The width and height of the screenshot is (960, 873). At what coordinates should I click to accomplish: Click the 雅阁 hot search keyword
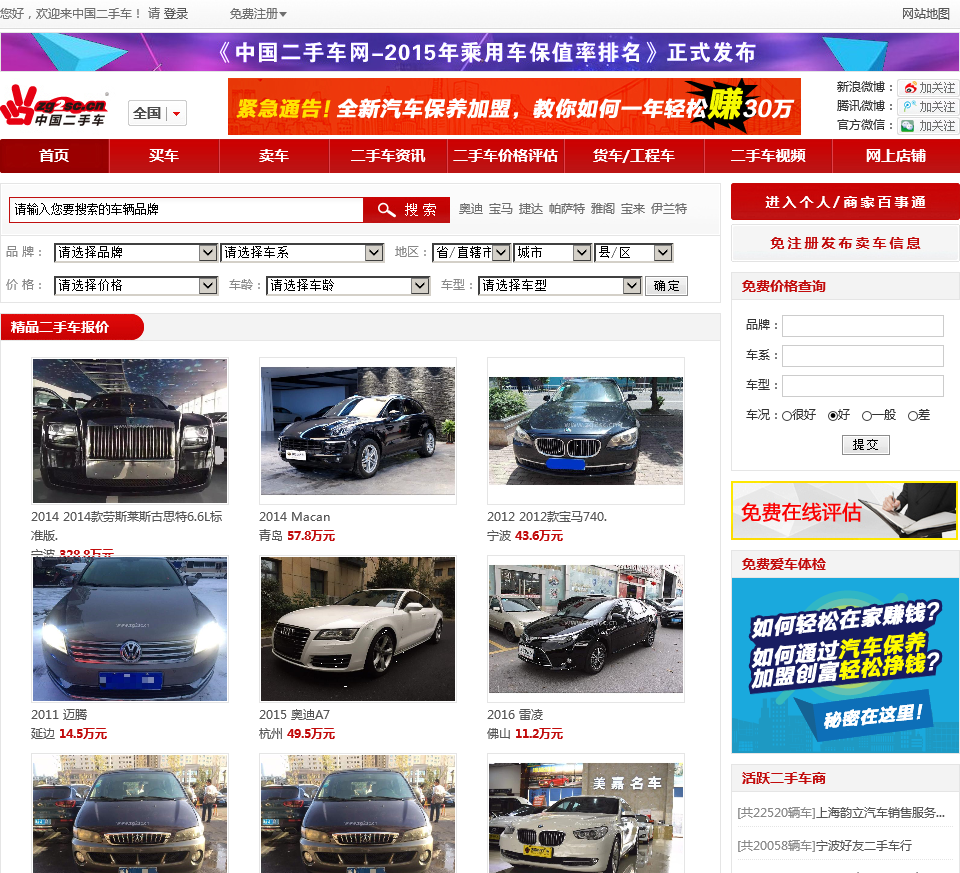603,209
